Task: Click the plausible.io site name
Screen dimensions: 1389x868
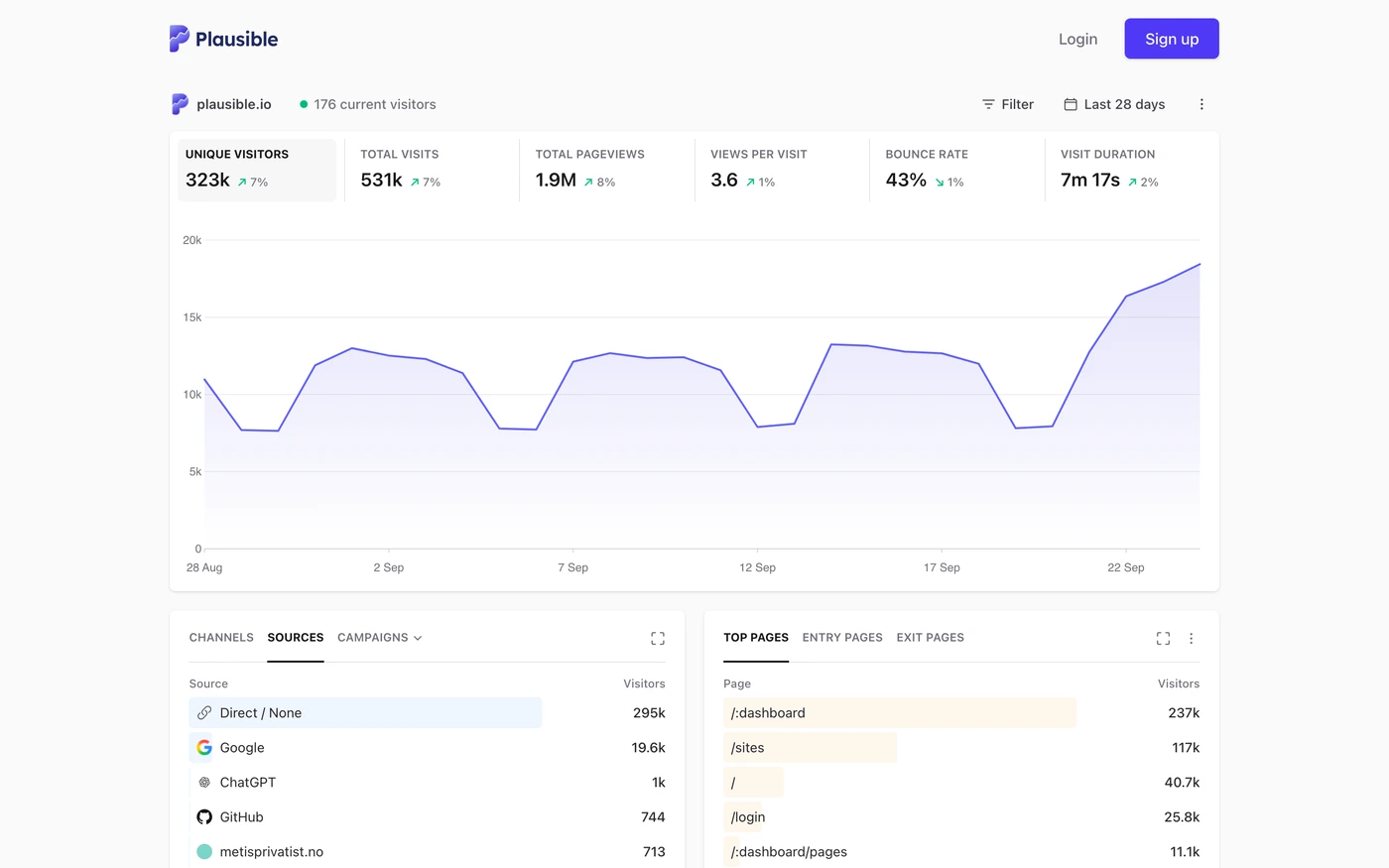Action: tap(234, 104)
